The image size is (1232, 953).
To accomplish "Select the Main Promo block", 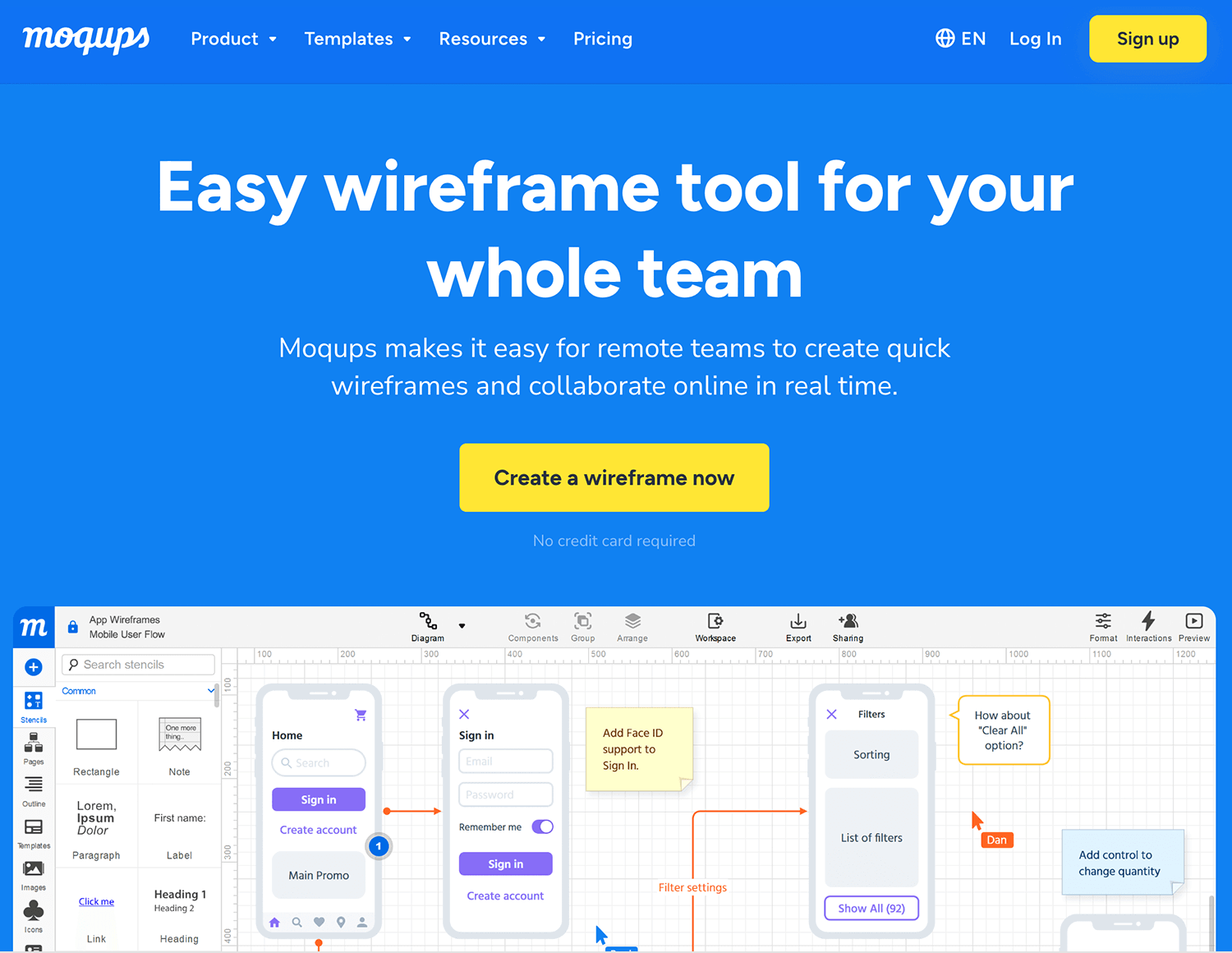I will (x=319, y=875).
